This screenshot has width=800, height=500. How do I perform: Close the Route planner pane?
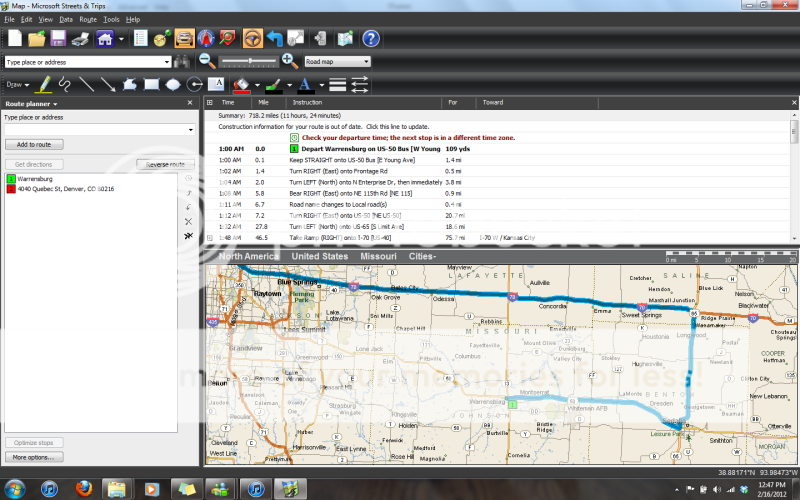(190, 103)
